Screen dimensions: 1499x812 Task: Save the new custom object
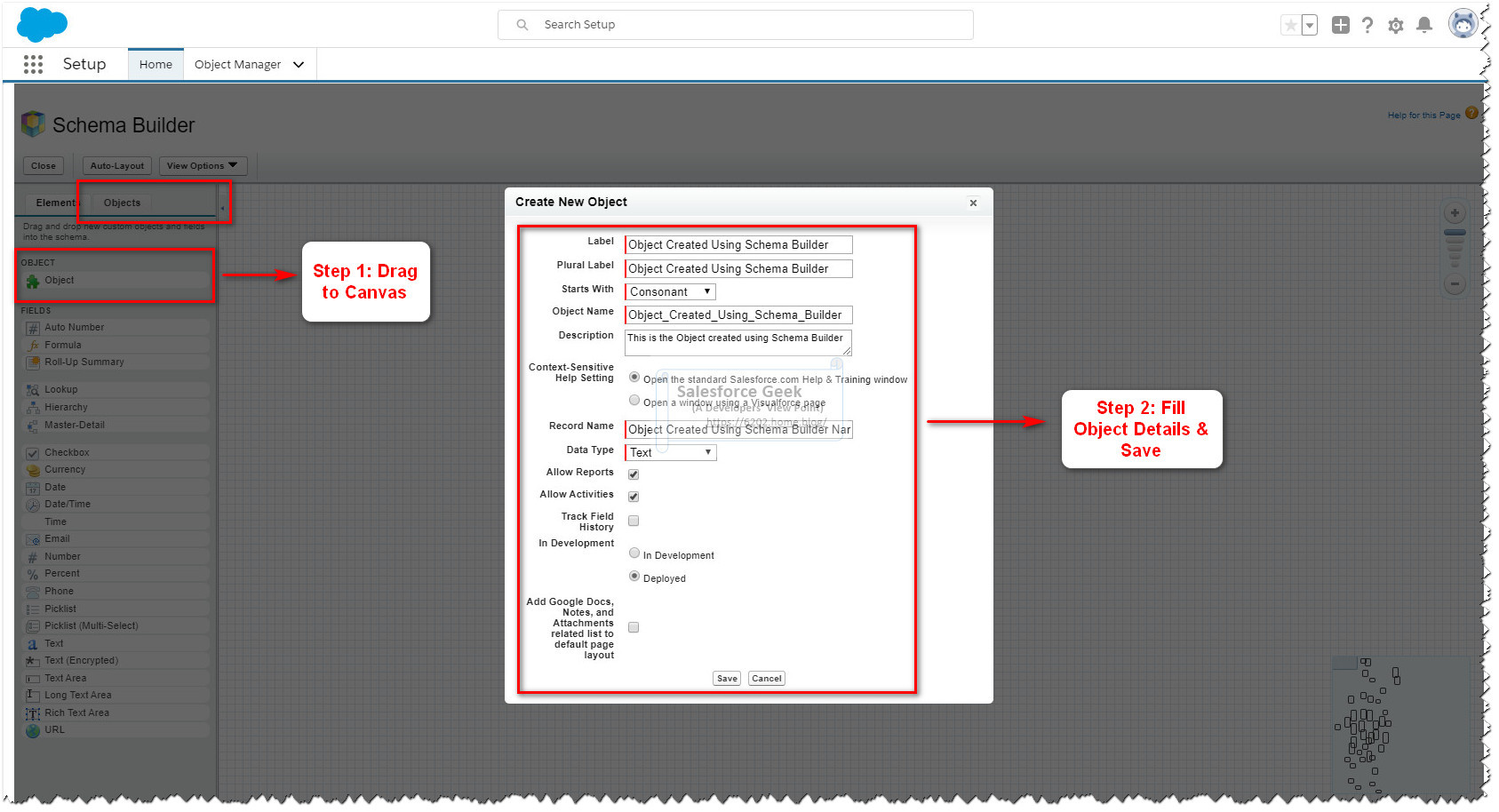726,678
